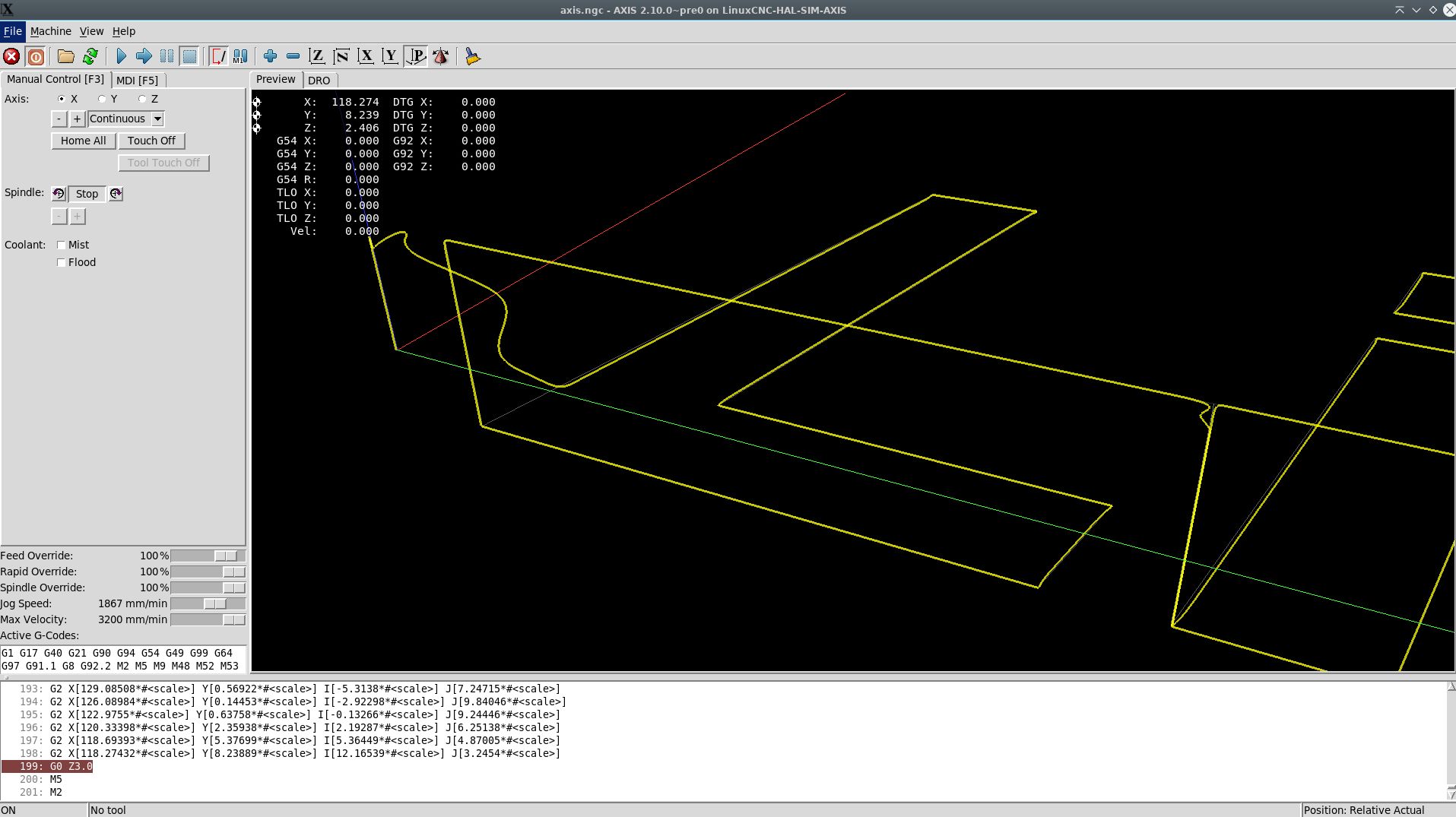Switch to the MDI [F5] tab
The width and height of the screenshot is (1456, 817).
pos(138,80)
